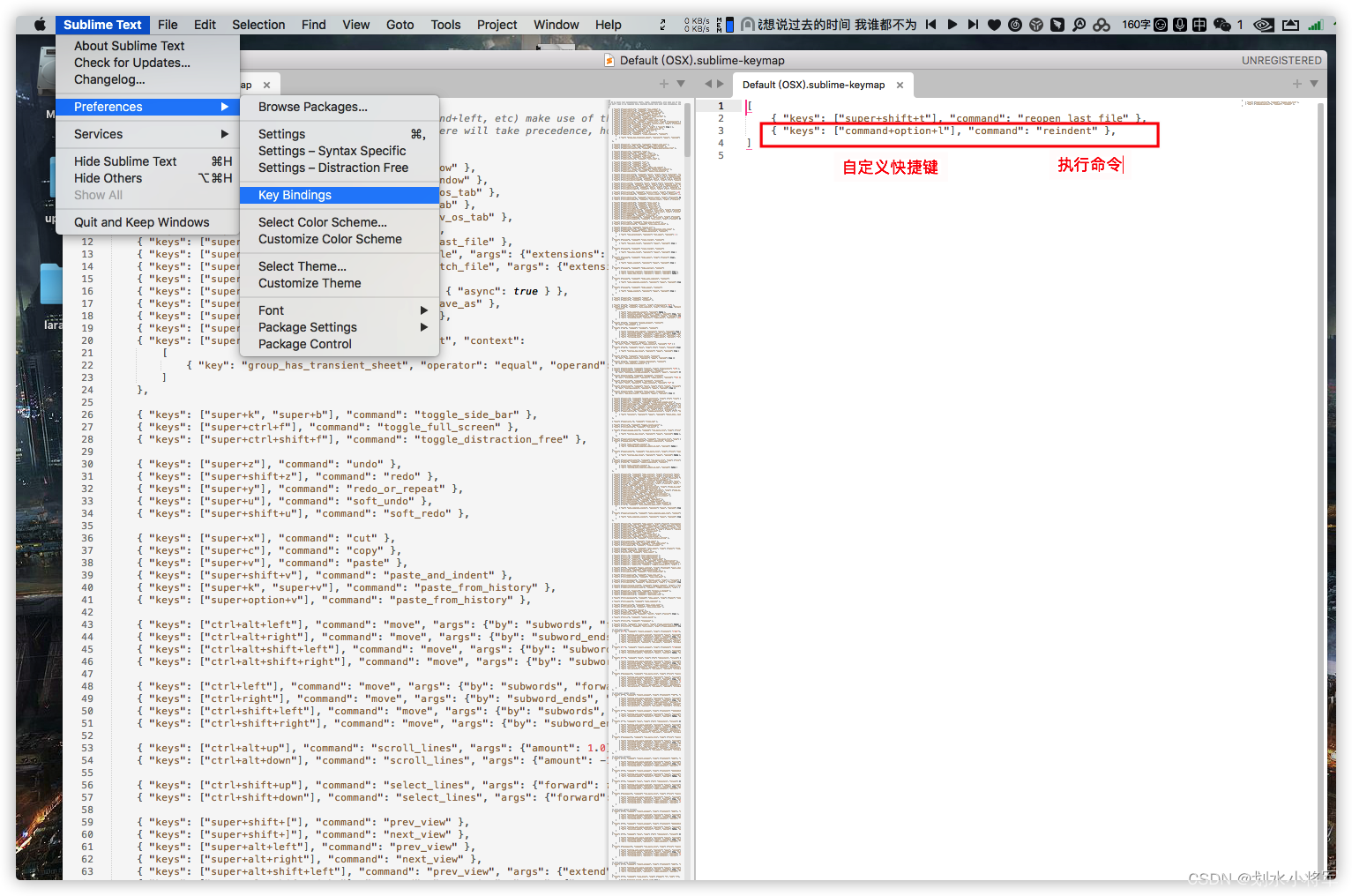Viewport: 1352px width, 896px height.
Task: Click the right pane vertical scrollbar
Action: 1320,489
